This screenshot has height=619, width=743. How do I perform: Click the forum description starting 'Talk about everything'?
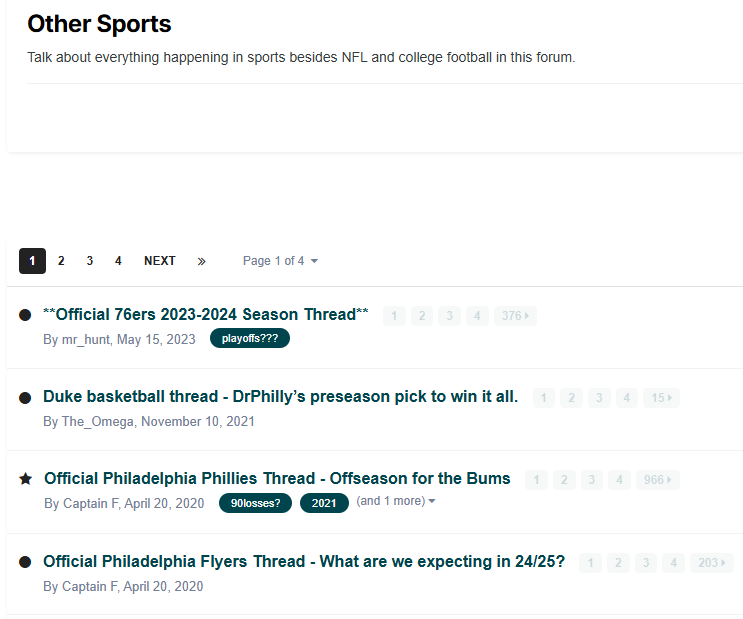pos(301,57)
